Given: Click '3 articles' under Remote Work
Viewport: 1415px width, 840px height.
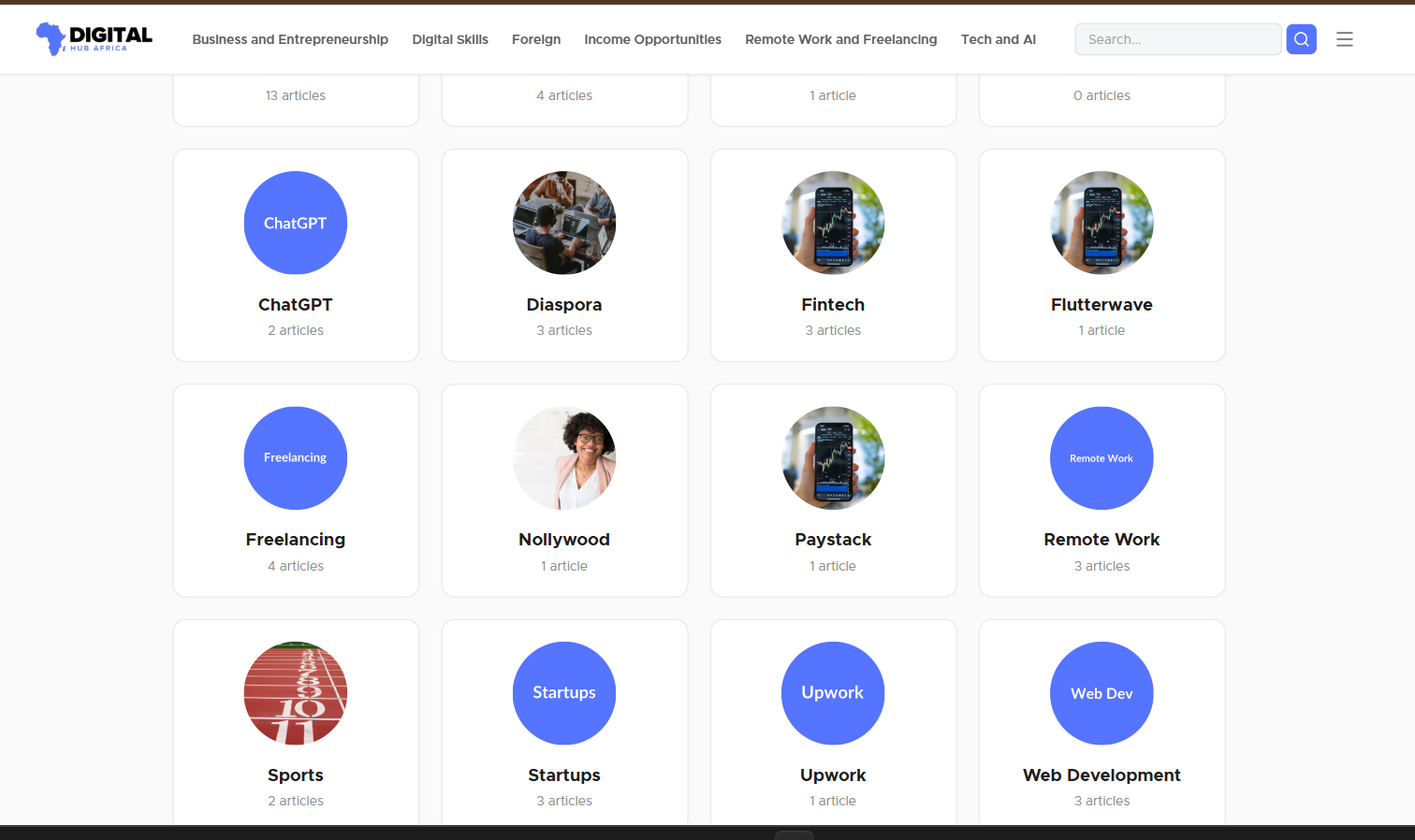Looking at the screenshot, I should (x=1101, y=566).
